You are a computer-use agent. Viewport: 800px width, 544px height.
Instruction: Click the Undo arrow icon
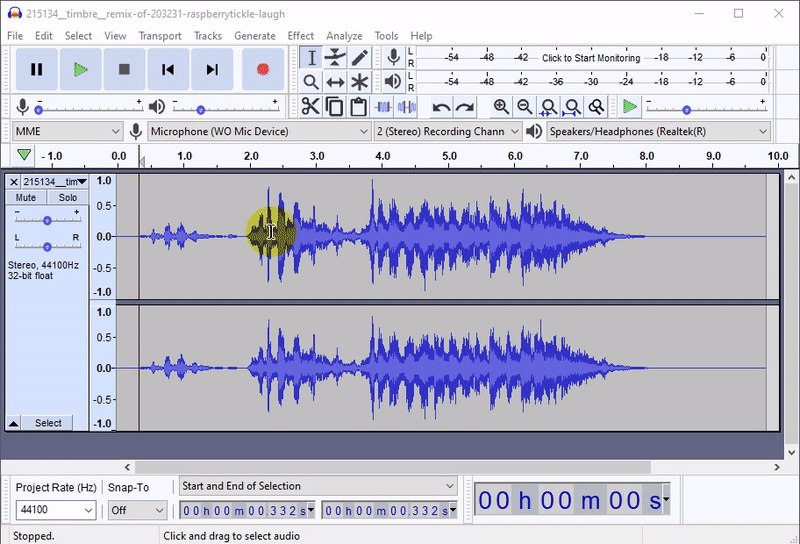(441, 107)
